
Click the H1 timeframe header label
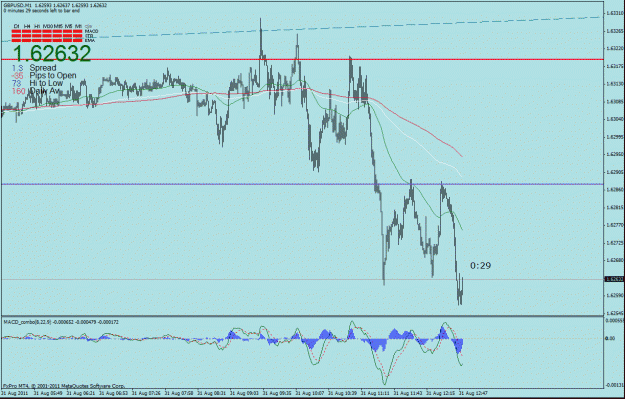(37, 26)
